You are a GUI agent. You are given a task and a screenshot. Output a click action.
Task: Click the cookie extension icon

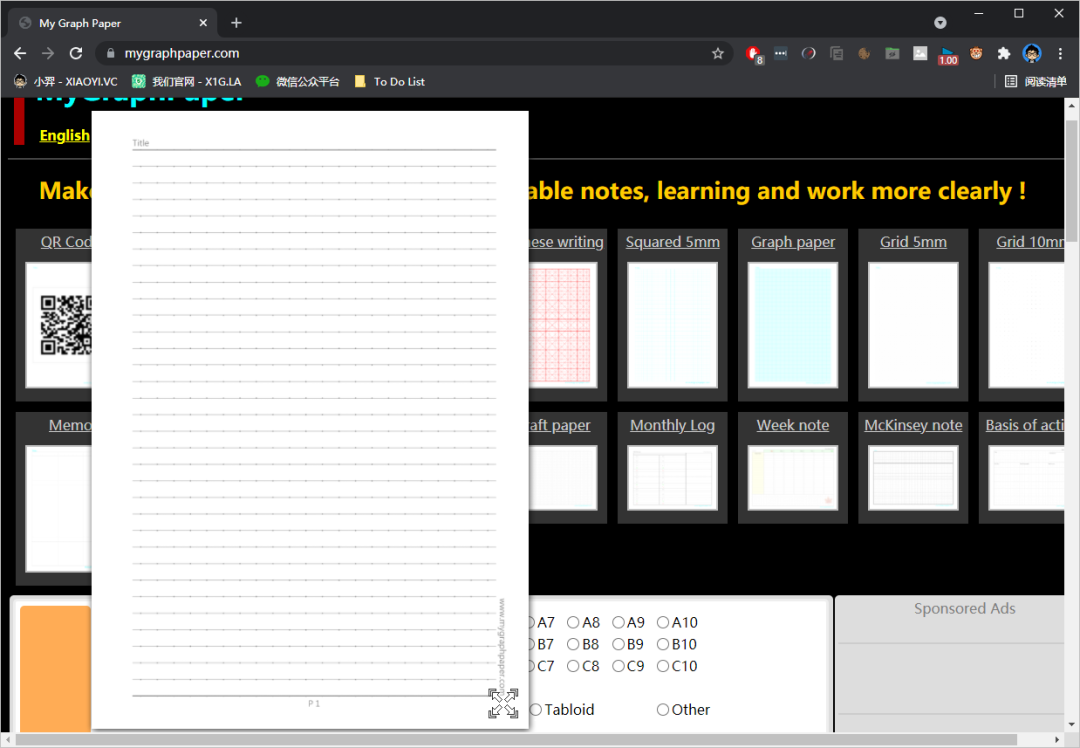[x=864, y=54]
